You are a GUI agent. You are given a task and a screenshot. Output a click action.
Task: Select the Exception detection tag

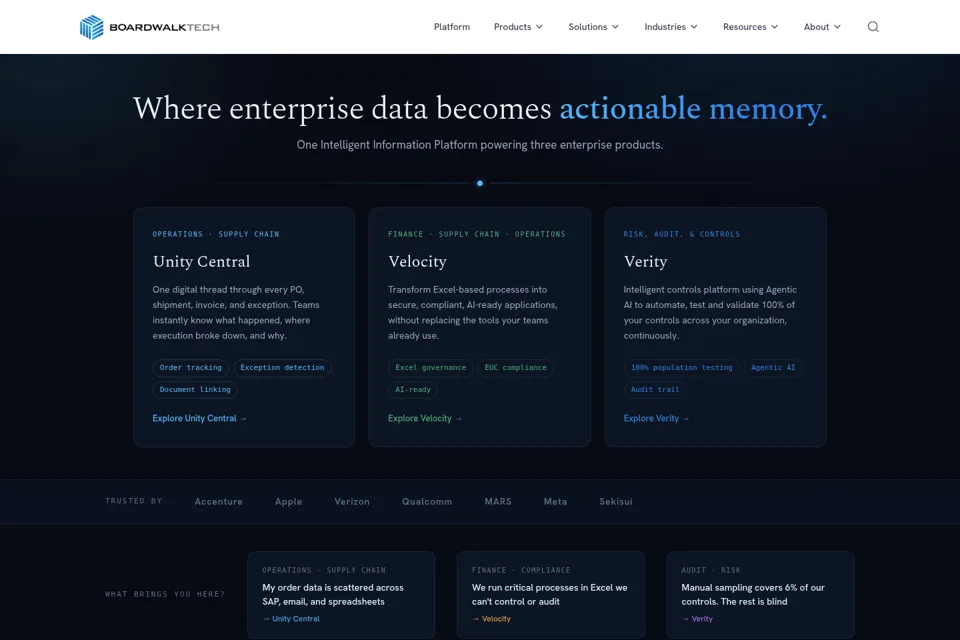[x=282, y=367]
